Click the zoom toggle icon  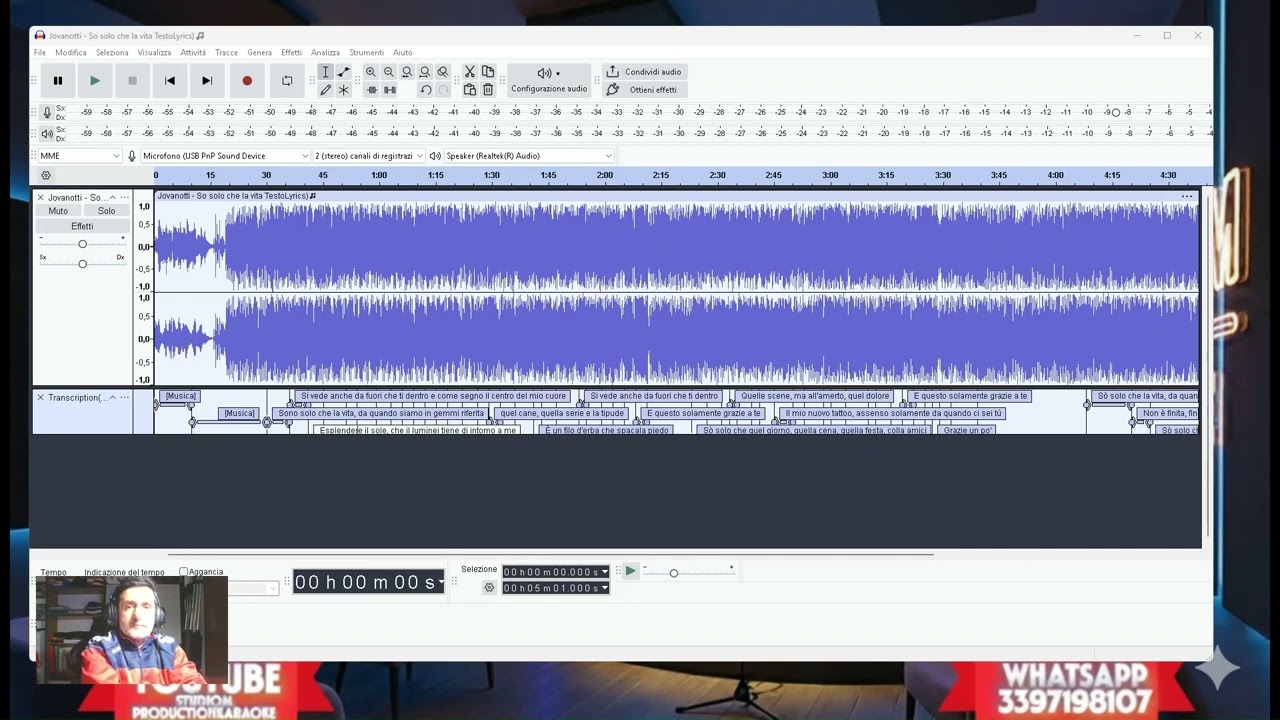tap(443, 72)
